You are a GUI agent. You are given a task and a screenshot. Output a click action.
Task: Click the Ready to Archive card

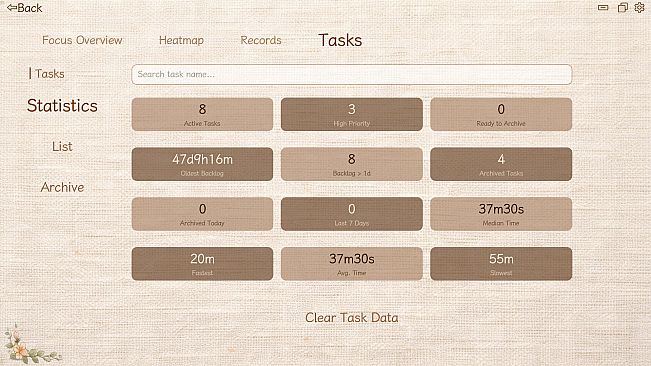pyautogui.click(x=501, y=114)
